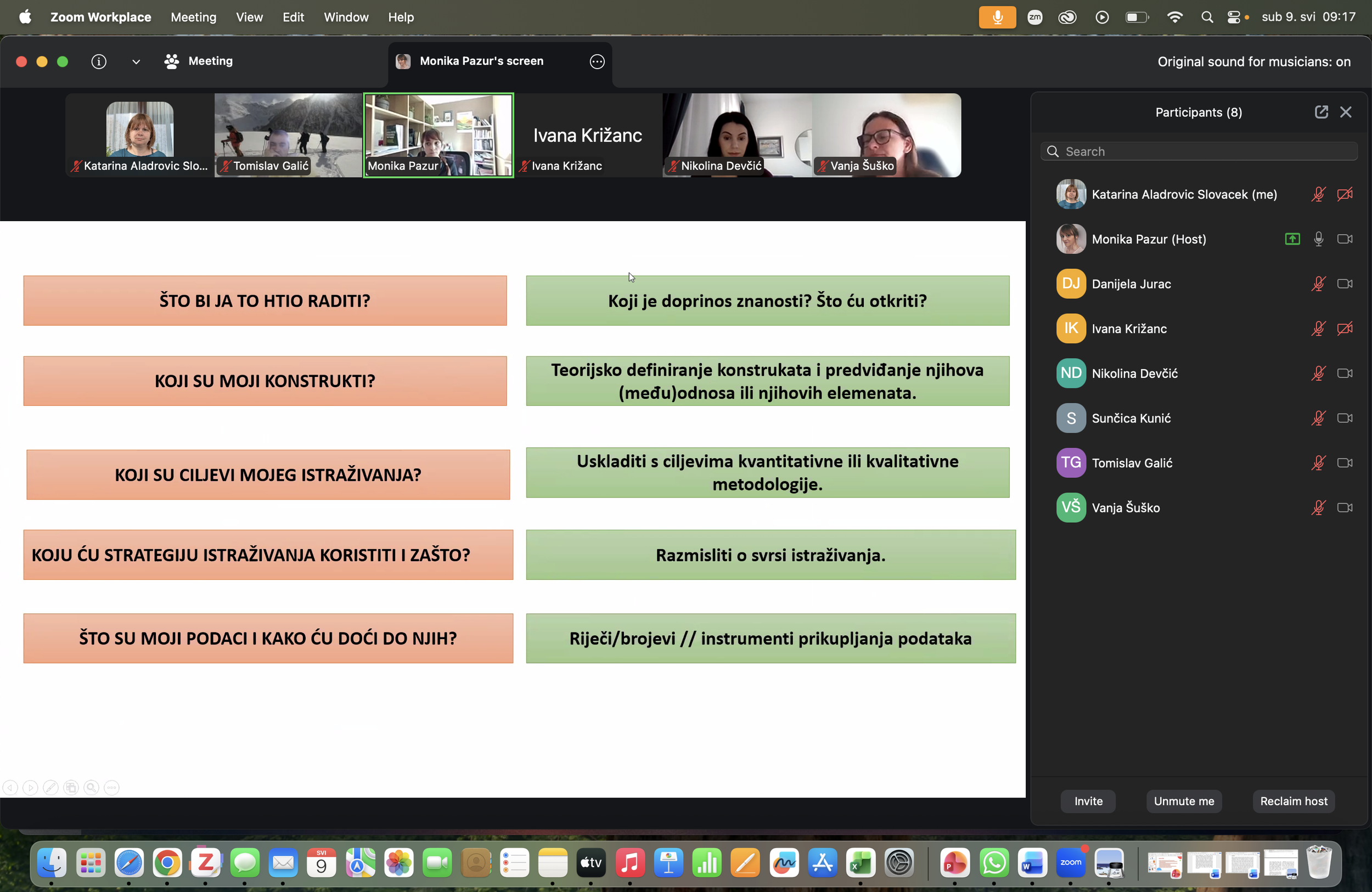Open the meeting information icon

click(x=99, y=61)
